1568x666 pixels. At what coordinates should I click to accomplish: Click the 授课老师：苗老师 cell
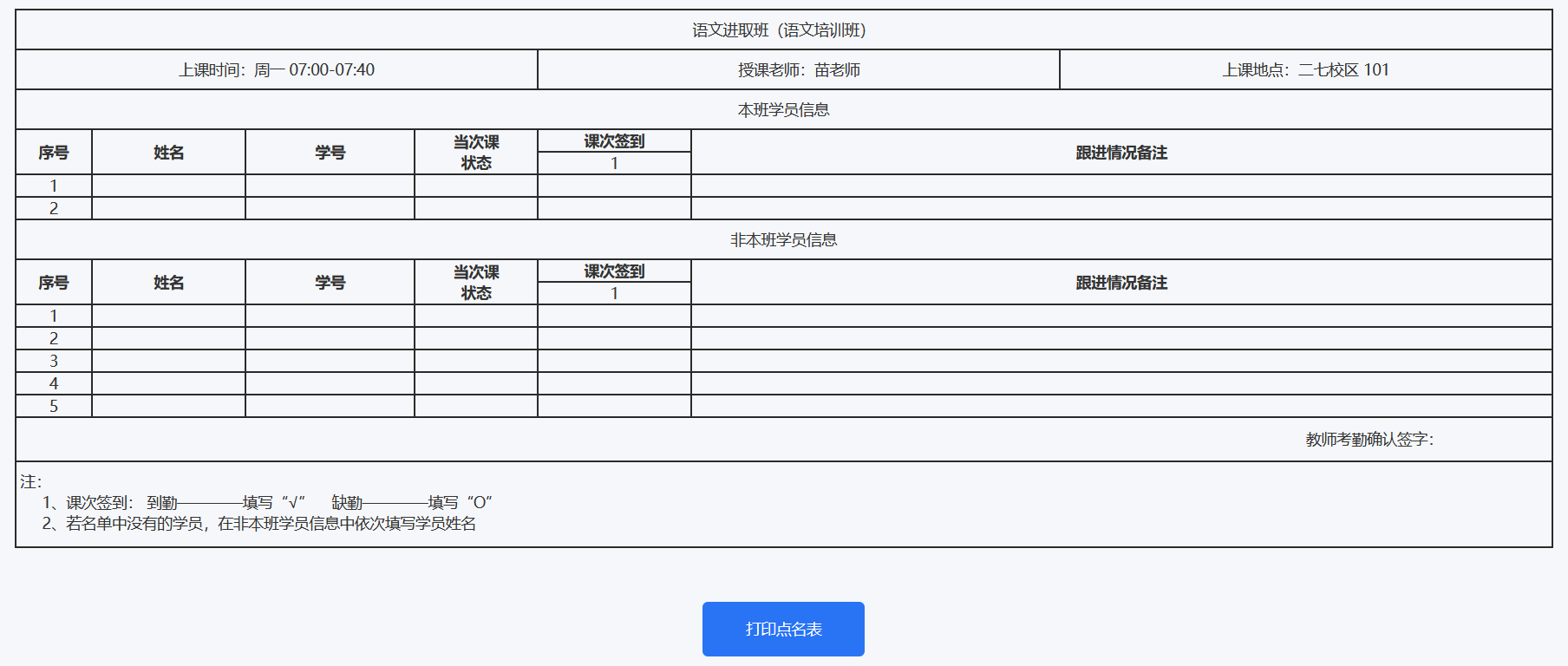coord(799,69)
